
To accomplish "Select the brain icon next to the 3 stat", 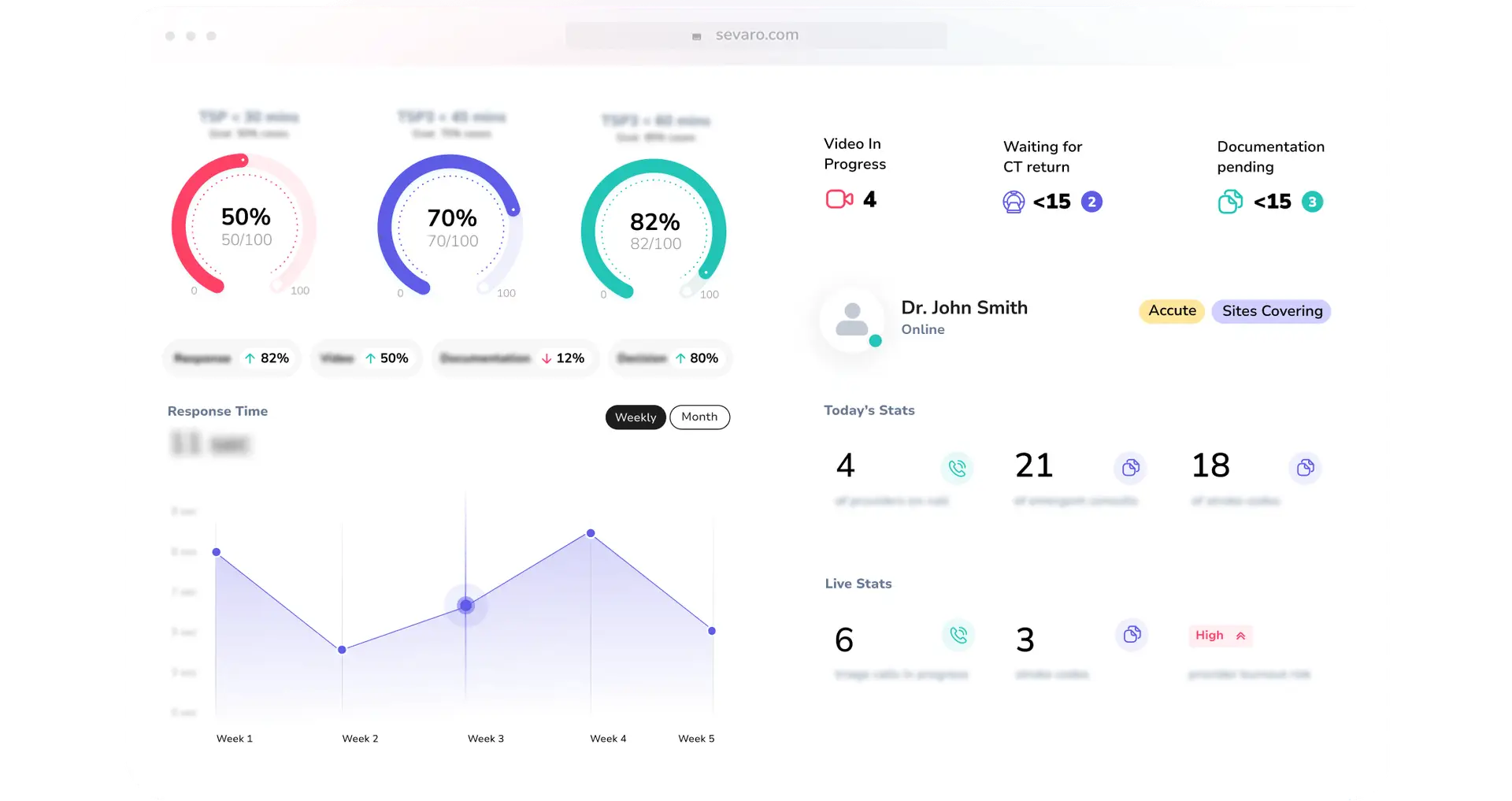I will click(x=1132, y=635).
